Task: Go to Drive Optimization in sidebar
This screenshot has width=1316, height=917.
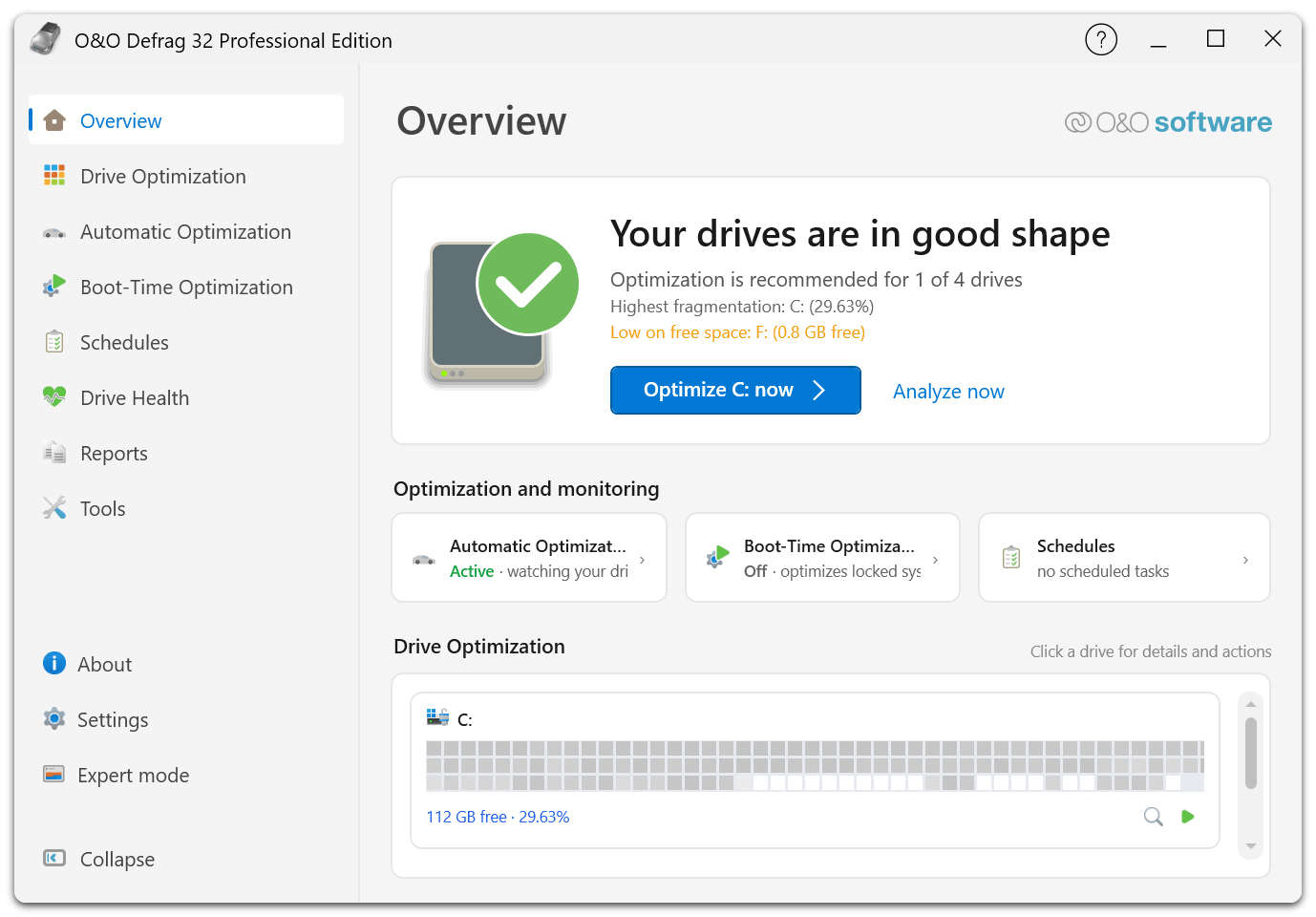Action: (x=186, y=176)
